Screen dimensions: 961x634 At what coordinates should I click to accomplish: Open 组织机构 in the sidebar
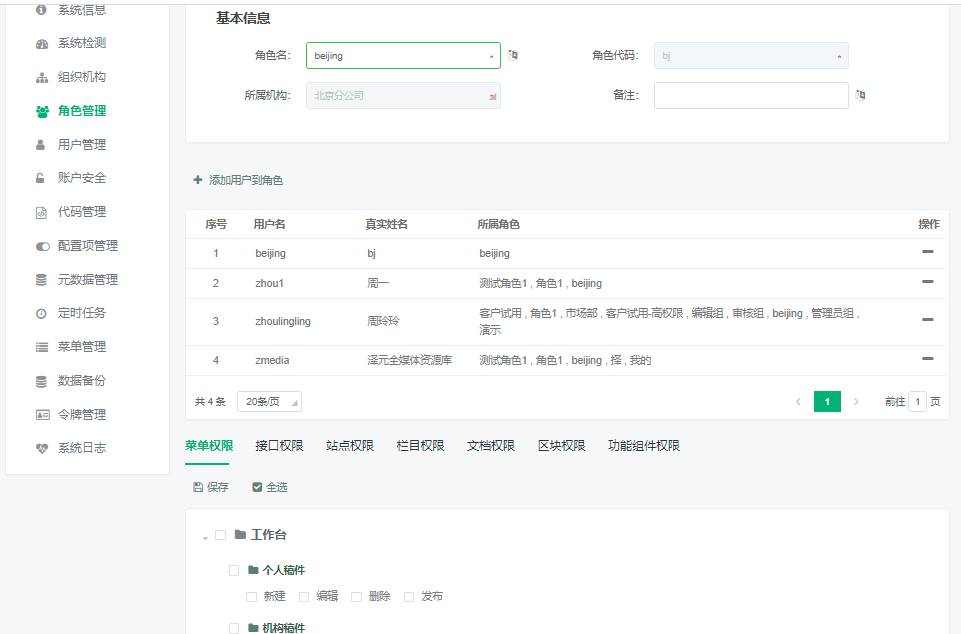click(81, 77)
